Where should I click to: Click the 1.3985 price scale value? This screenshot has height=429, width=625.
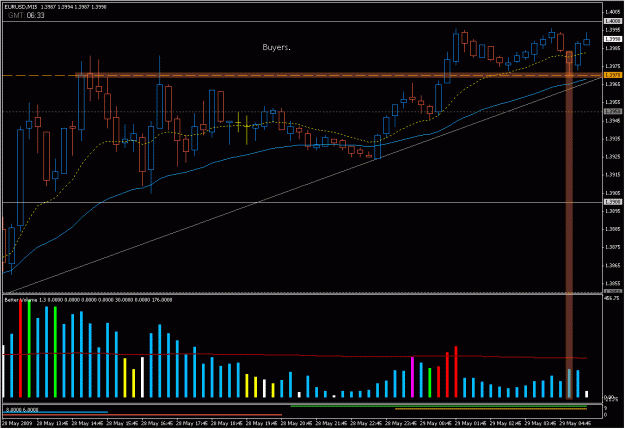[x=613, y=48]
